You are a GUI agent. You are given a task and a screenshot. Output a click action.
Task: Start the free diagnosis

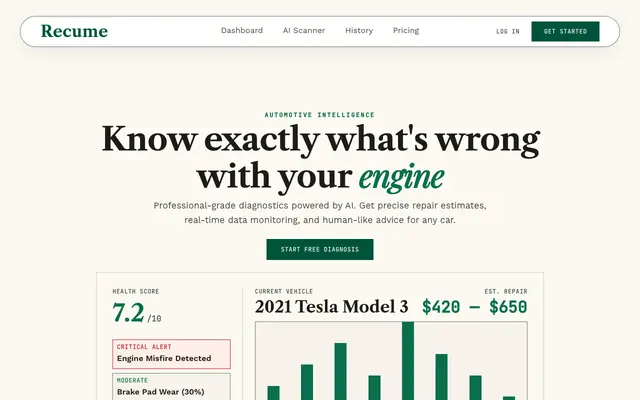point(320,249)
